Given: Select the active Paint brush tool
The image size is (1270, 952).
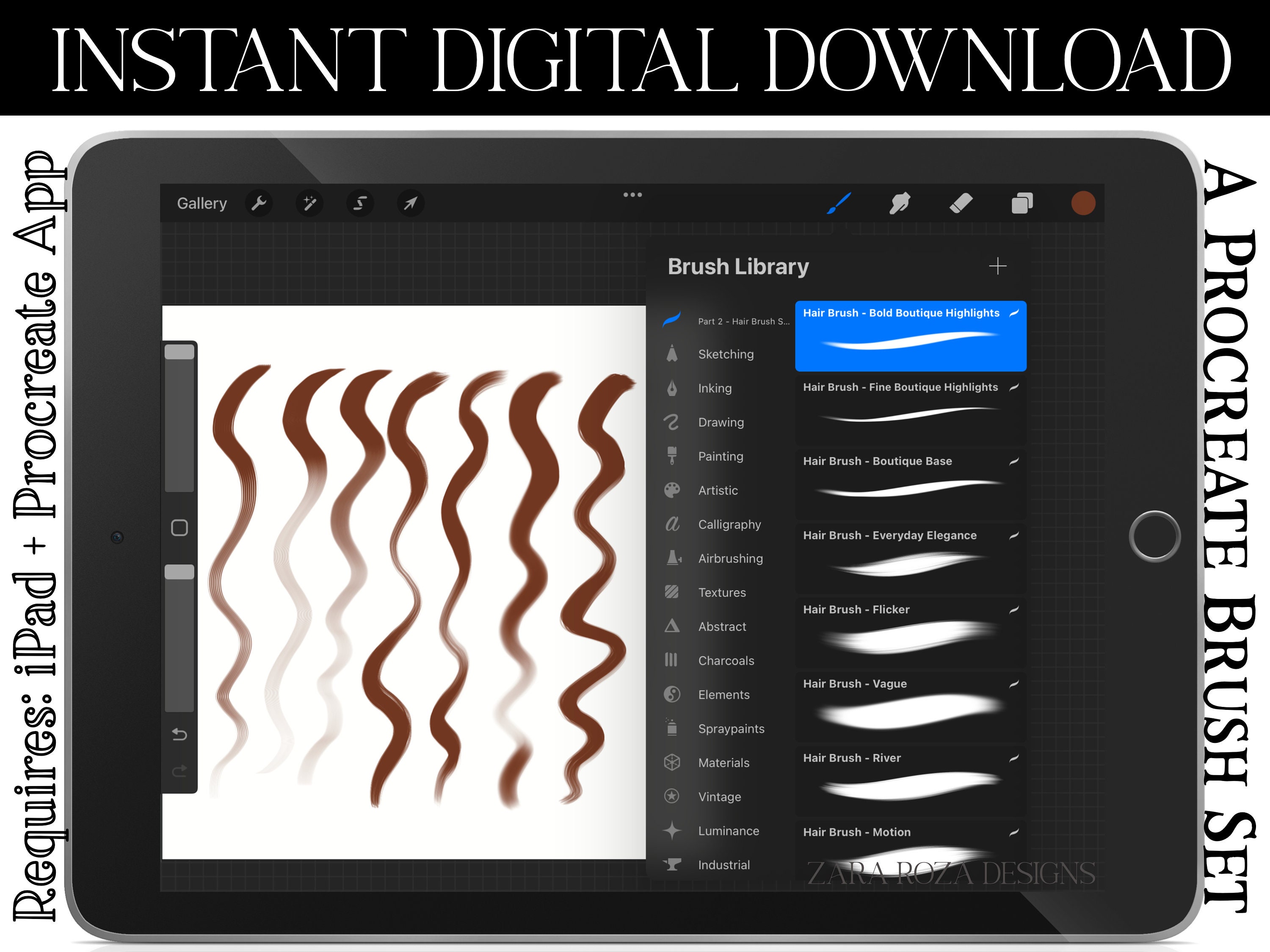Looking at the screenshot, I should coord(840,203).
